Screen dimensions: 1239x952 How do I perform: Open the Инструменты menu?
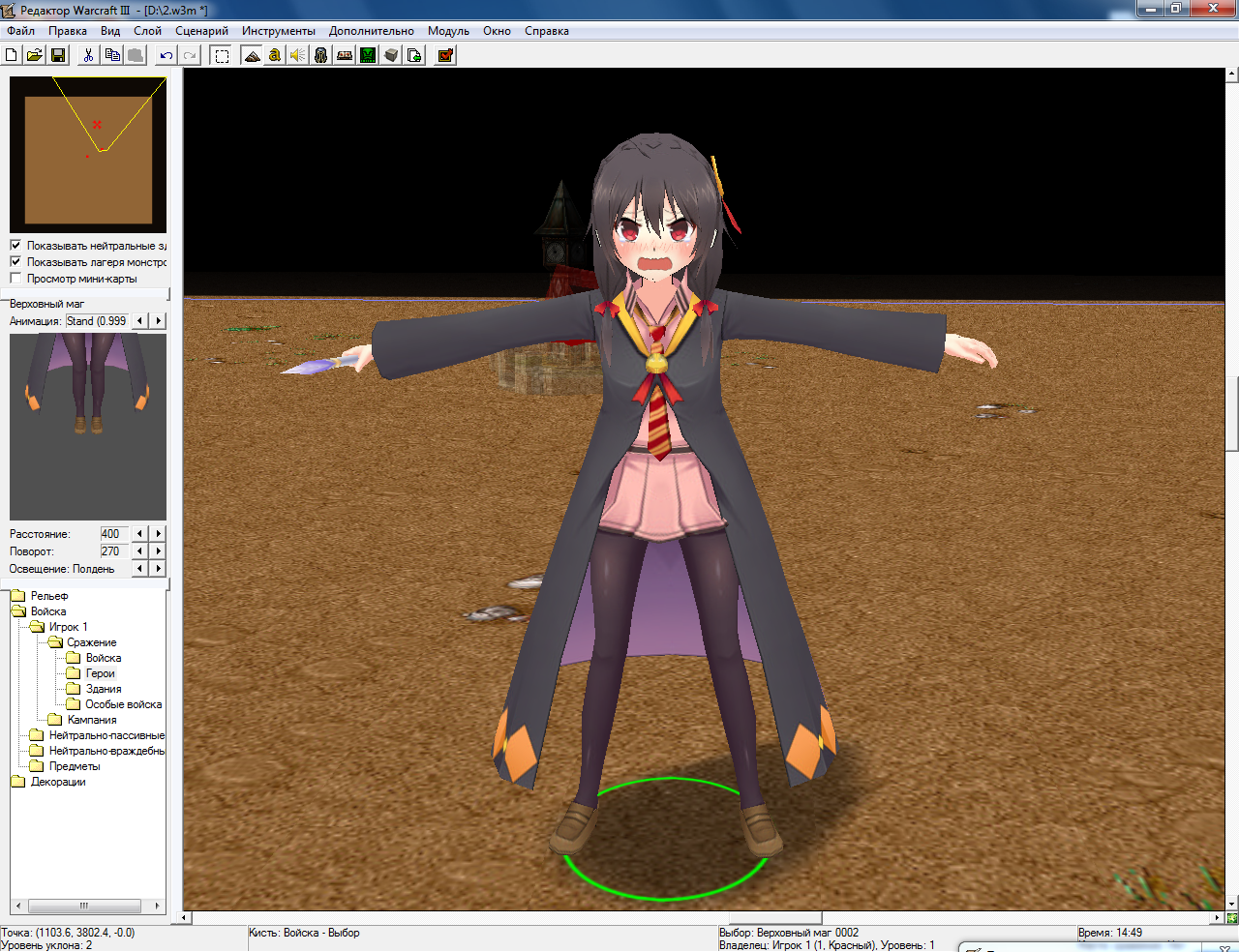[279, 31]
